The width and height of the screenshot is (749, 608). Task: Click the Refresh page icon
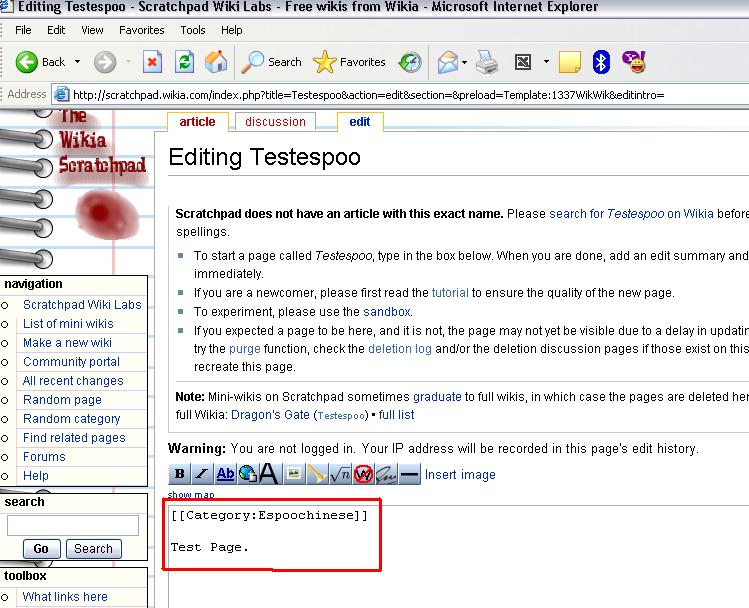click(x=184, y=62)
